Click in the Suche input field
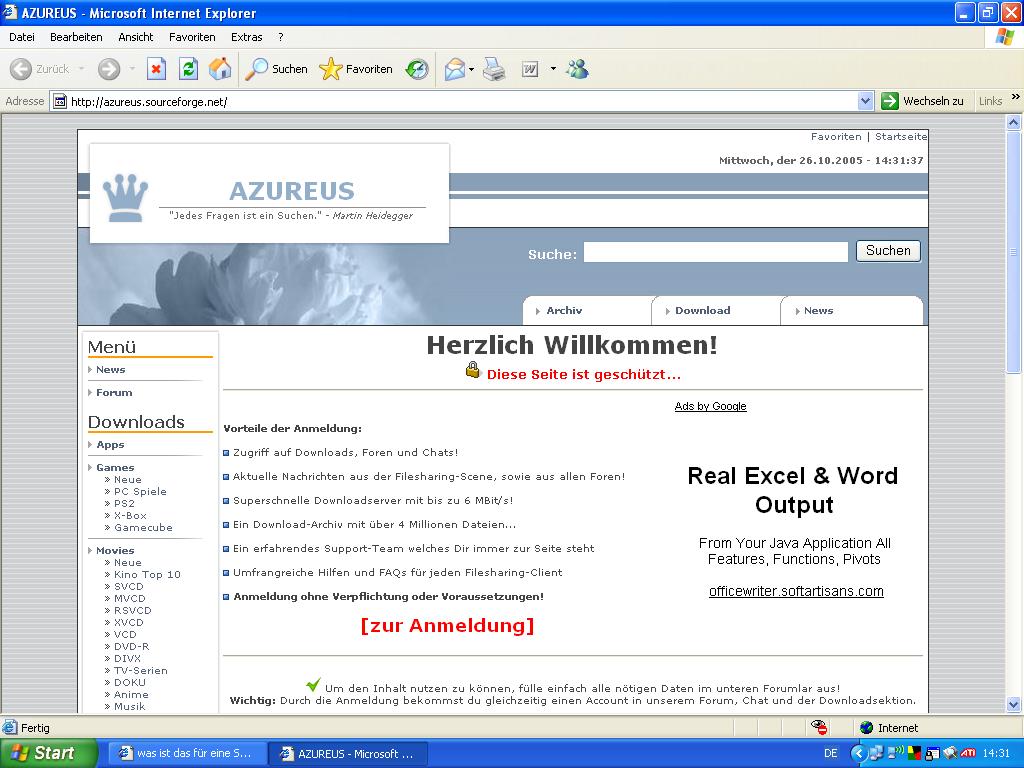 (x=716, y=252)
